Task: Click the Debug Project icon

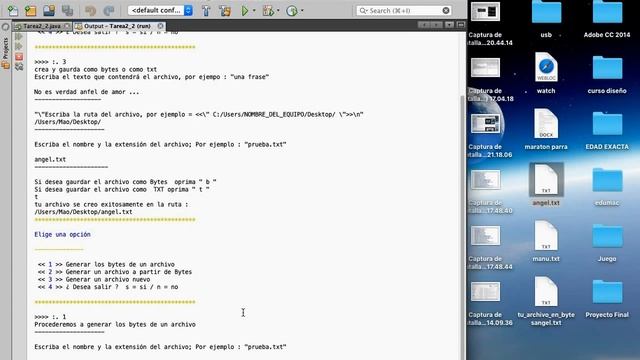Action: click(268, 11)
